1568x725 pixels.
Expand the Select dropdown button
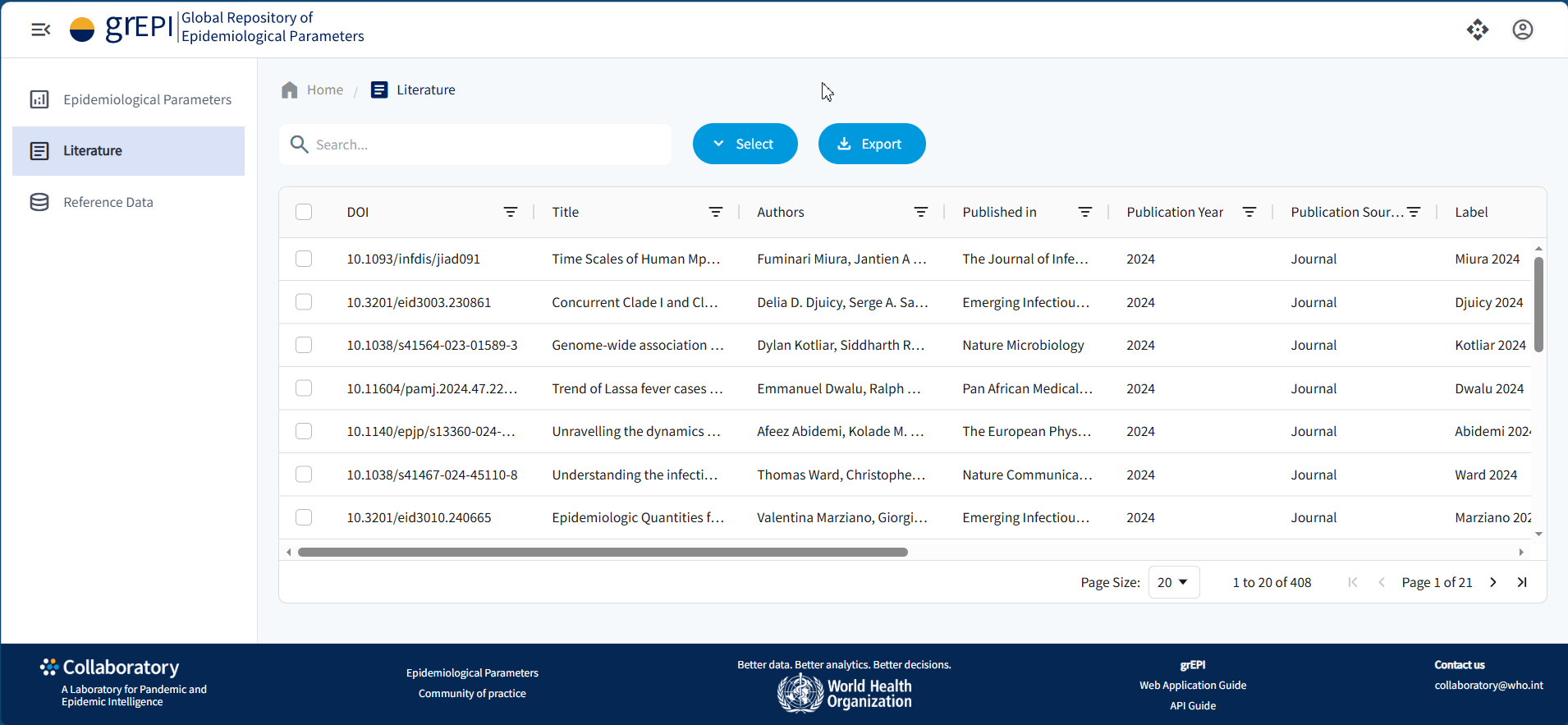point(745,144)
